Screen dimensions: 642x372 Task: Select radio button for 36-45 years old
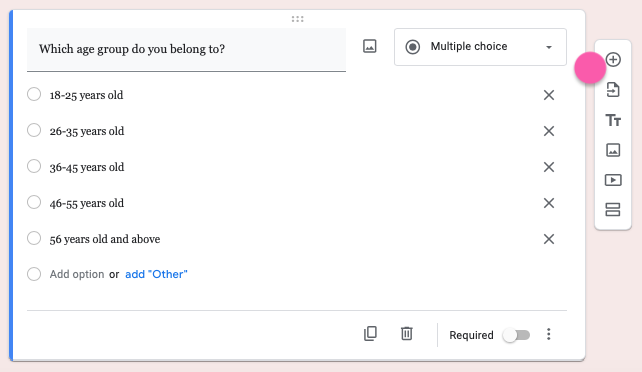tap(34, 166)
